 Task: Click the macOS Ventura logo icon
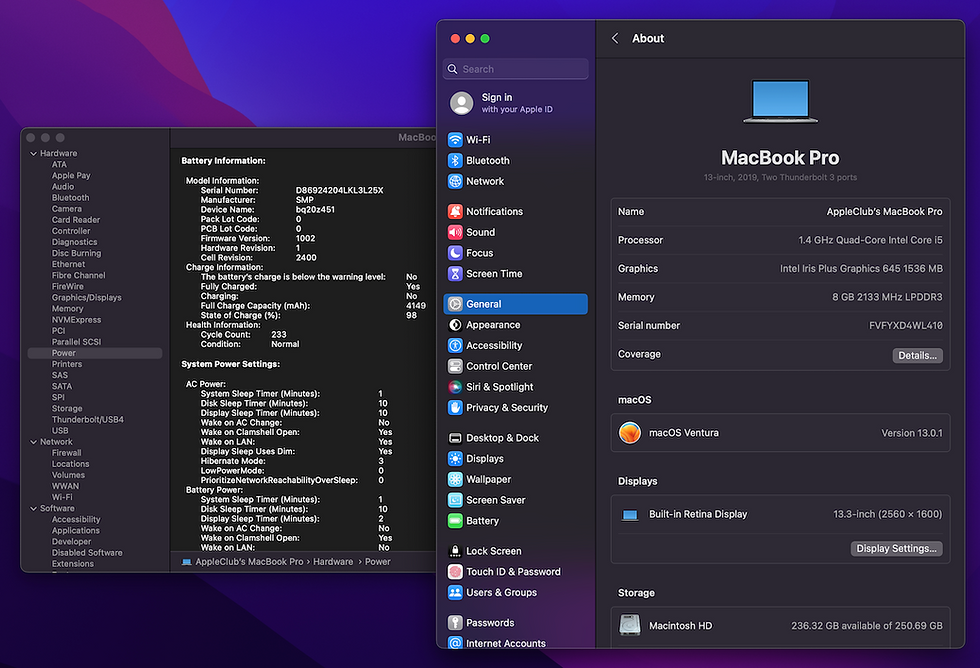tap(629, 432)
